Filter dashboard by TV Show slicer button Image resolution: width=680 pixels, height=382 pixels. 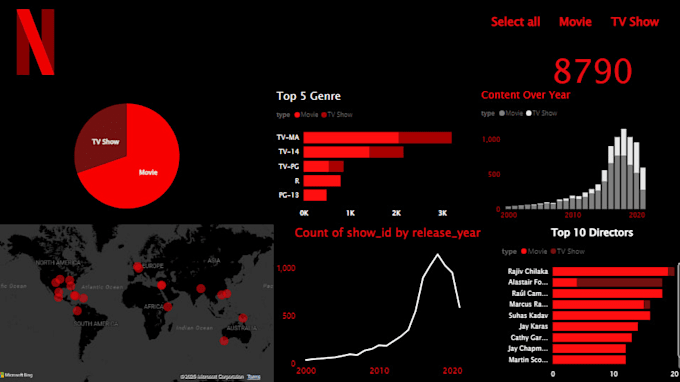pyautogui.click(x=635, y=22)
